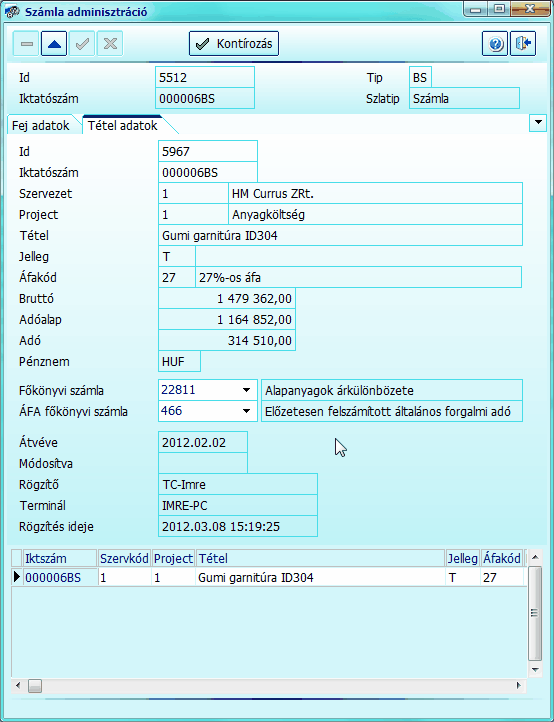Click the blue up-arrow toolbar icon
This screenshot has height=722, width=554.
(54, 44)
